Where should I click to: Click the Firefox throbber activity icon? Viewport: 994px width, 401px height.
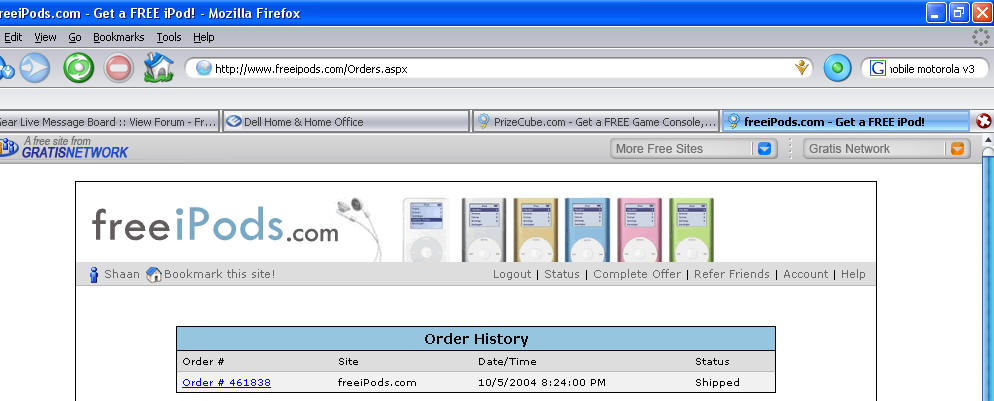(x=981, y=37)
